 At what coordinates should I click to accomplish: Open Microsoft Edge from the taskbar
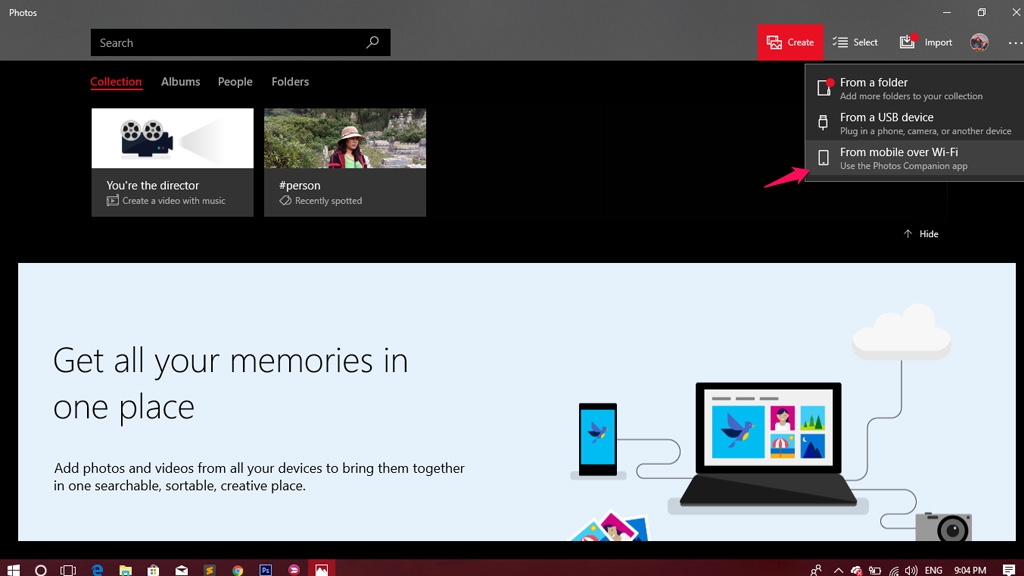98,570
